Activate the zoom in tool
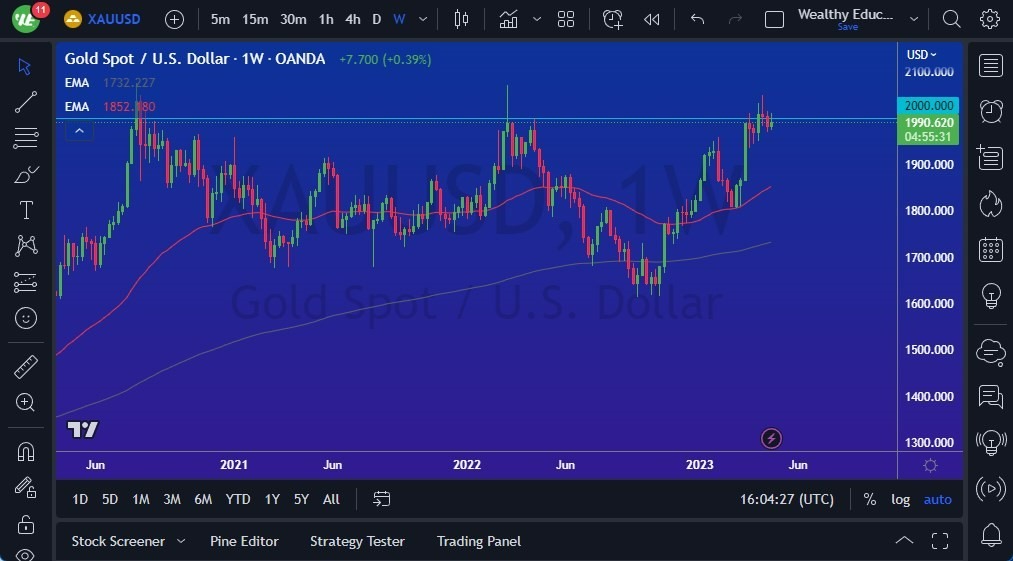The width and height of the screenshot is (1013, 561). pos(25,403)
